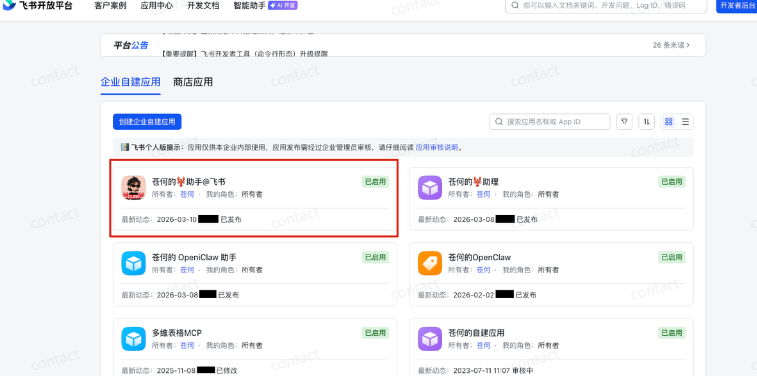
Task: Click owner 苍何 on 苍何的OpenClaw card
Action: pyautogui.click(x=484, y=270)
